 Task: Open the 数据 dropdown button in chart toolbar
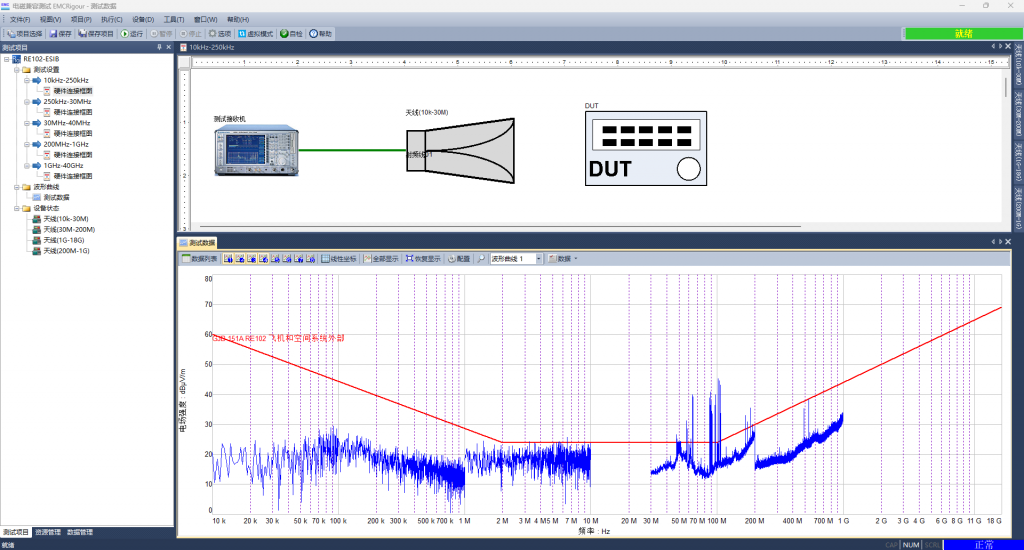(563, 258)
